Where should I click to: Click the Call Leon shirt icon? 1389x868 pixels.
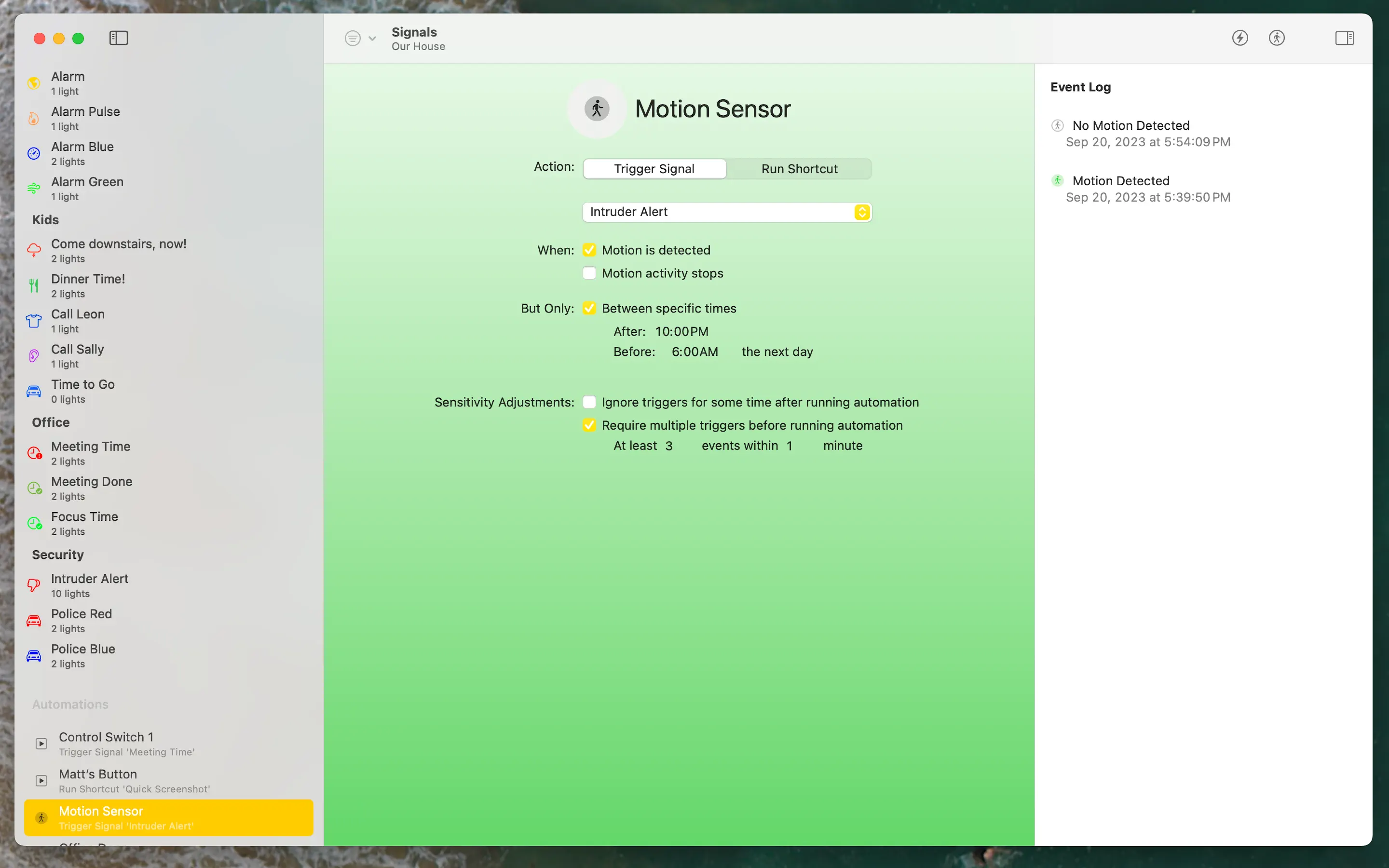pyautogui.click(x=34, y=320)
